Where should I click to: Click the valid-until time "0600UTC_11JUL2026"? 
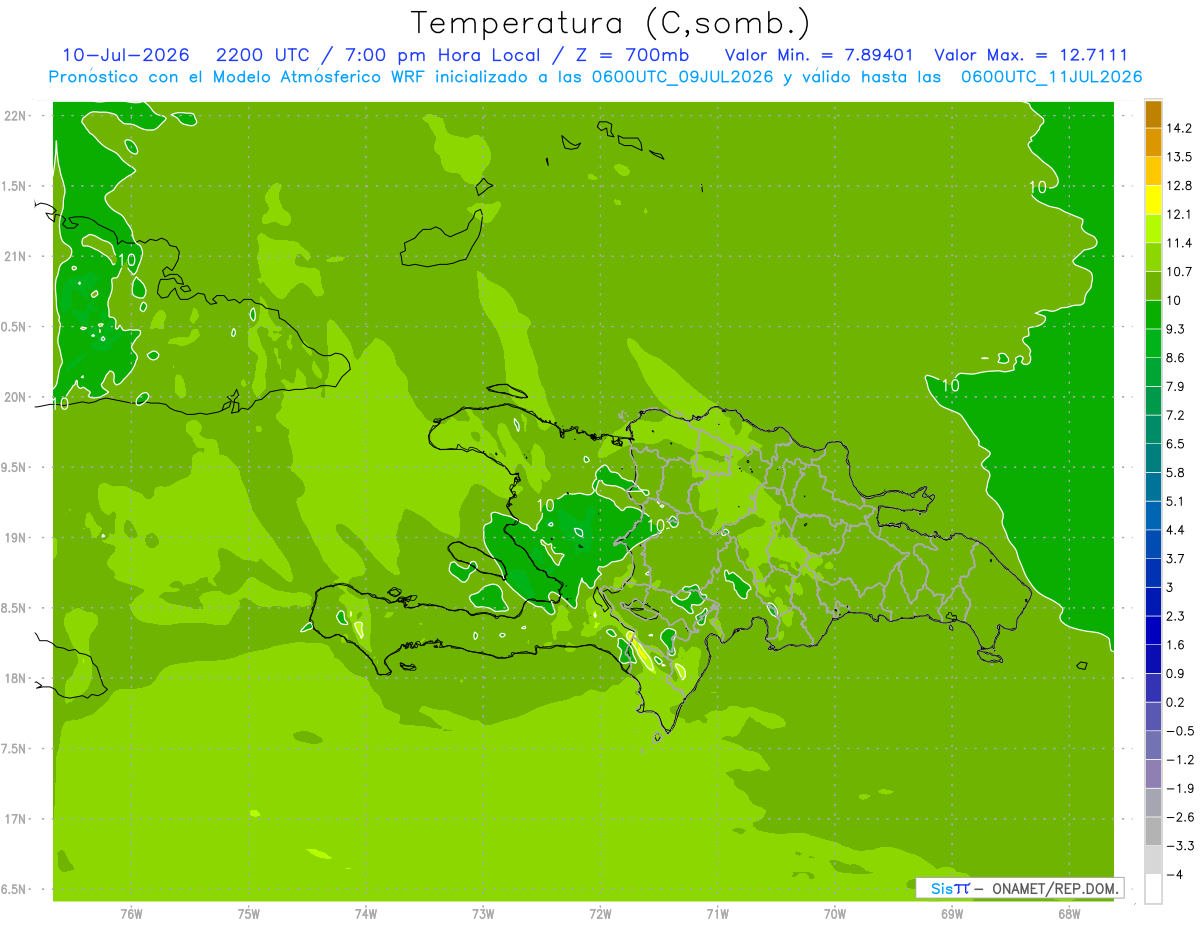click(1051, 77)
